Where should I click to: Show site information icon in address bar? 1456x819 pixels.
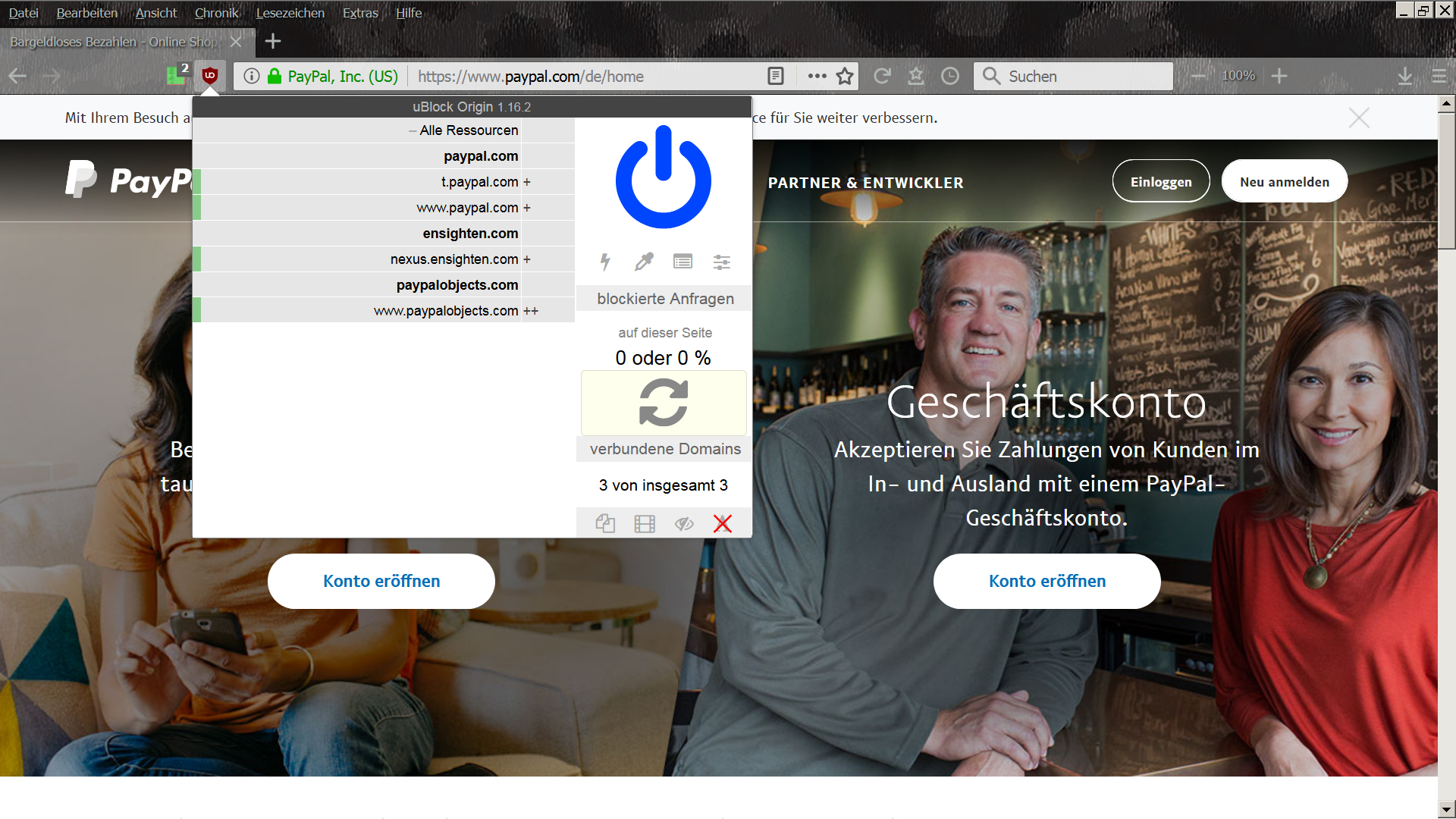pyautogui.click(x=252, y=76)
